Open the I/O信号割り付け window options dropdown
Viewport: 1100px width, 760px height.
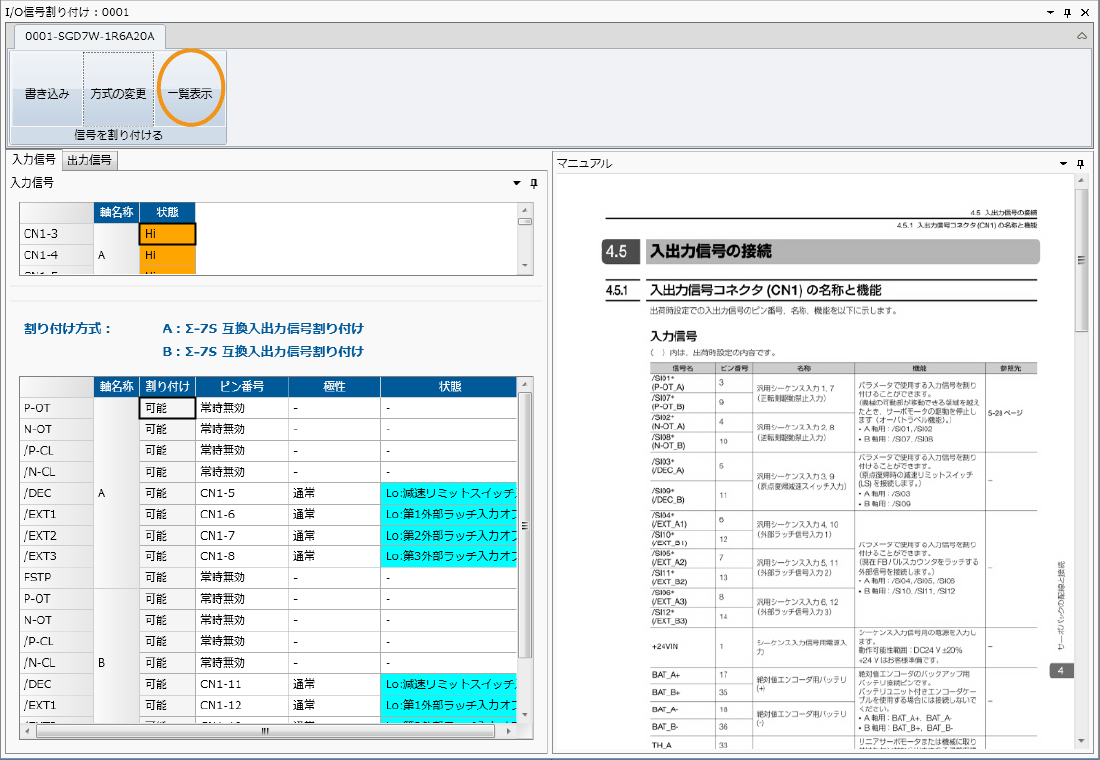pyautogui.click(x=1050, y=12)
